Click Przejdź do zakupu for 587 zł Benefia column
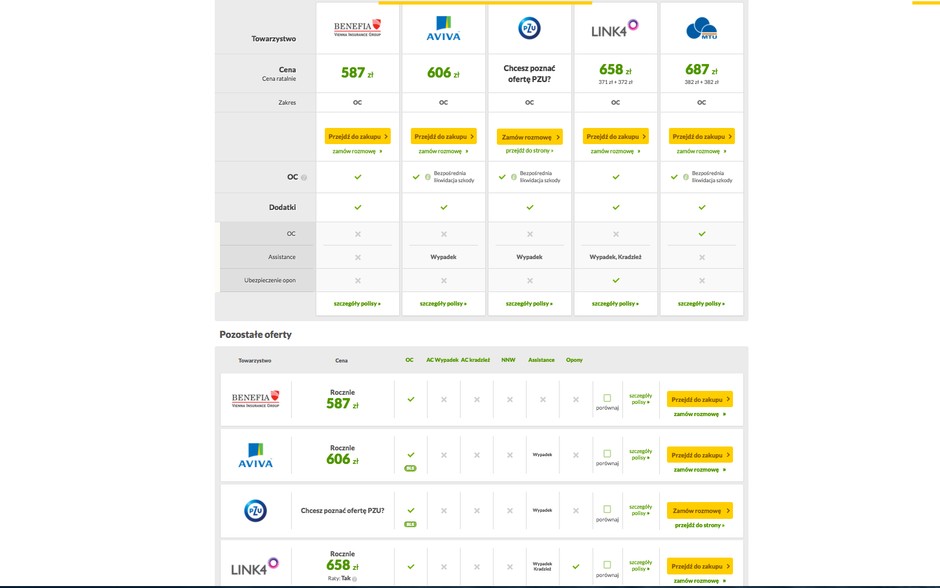Image resolution: width=940 pixels, height=588 pixels. click(358, 136)
